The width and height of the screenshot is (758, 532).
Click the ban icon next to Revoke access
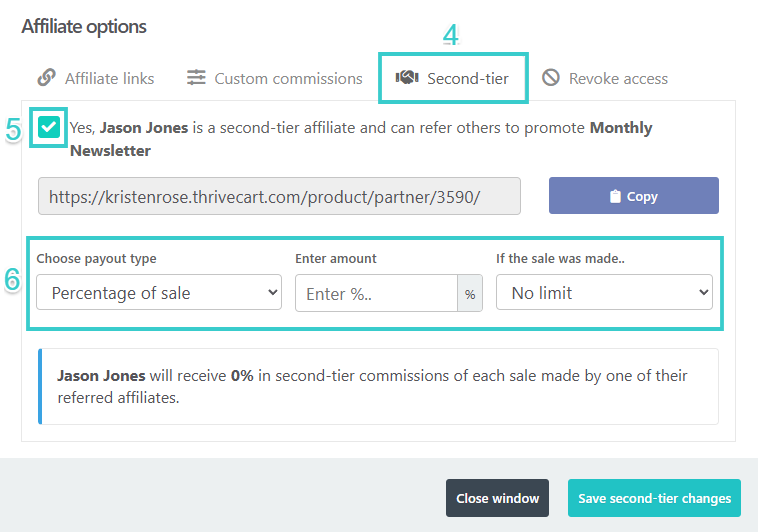pos(551,78)
